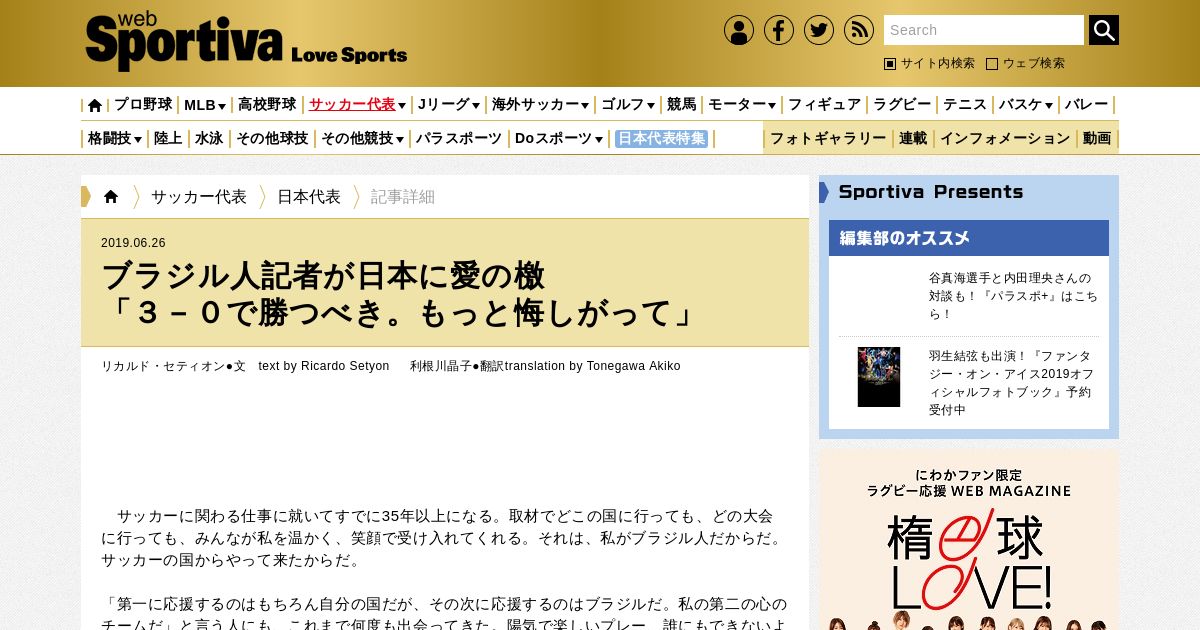
Task: Click the author credit Ricardo Setyon
Action: 245,366
